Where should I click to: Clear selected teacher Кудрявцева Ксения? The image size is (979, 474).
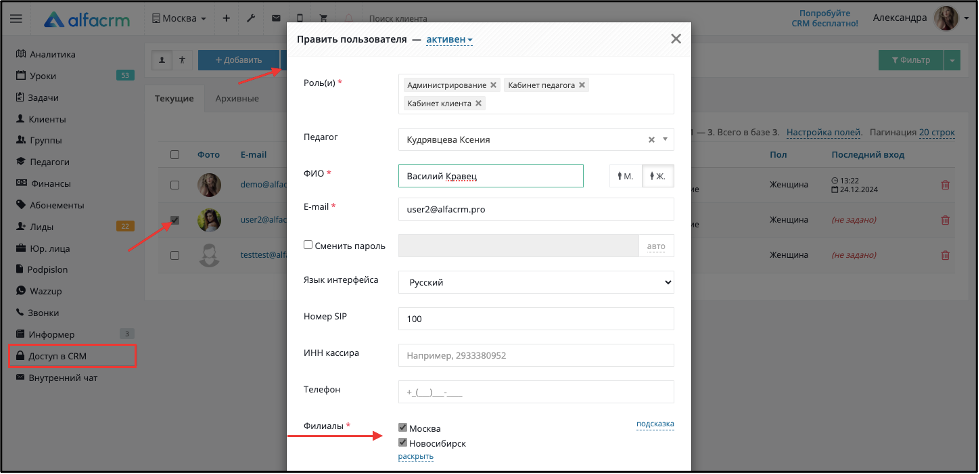651,140
